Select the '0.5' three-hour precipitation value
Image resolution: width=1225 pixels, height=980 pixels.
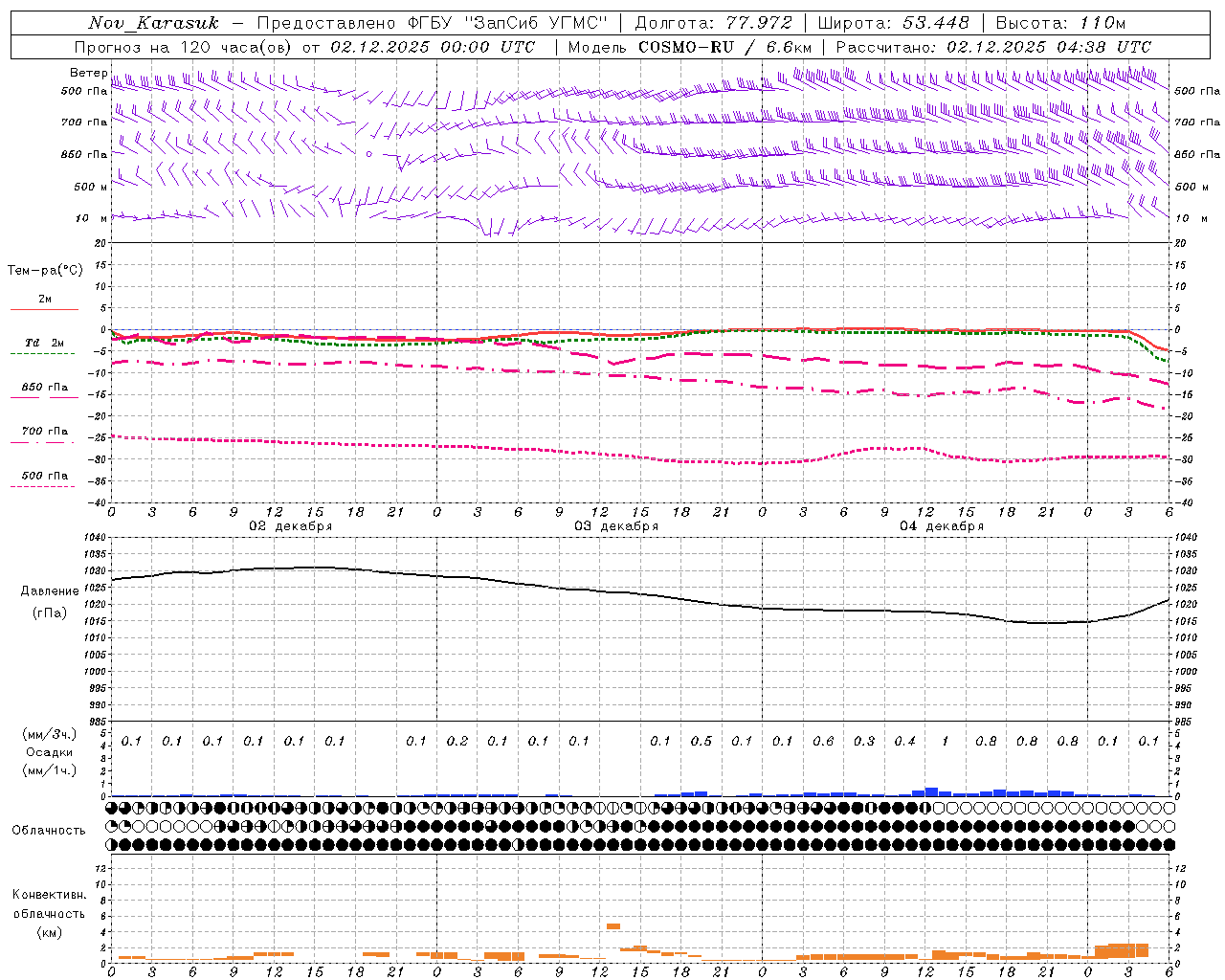point(702,742)
